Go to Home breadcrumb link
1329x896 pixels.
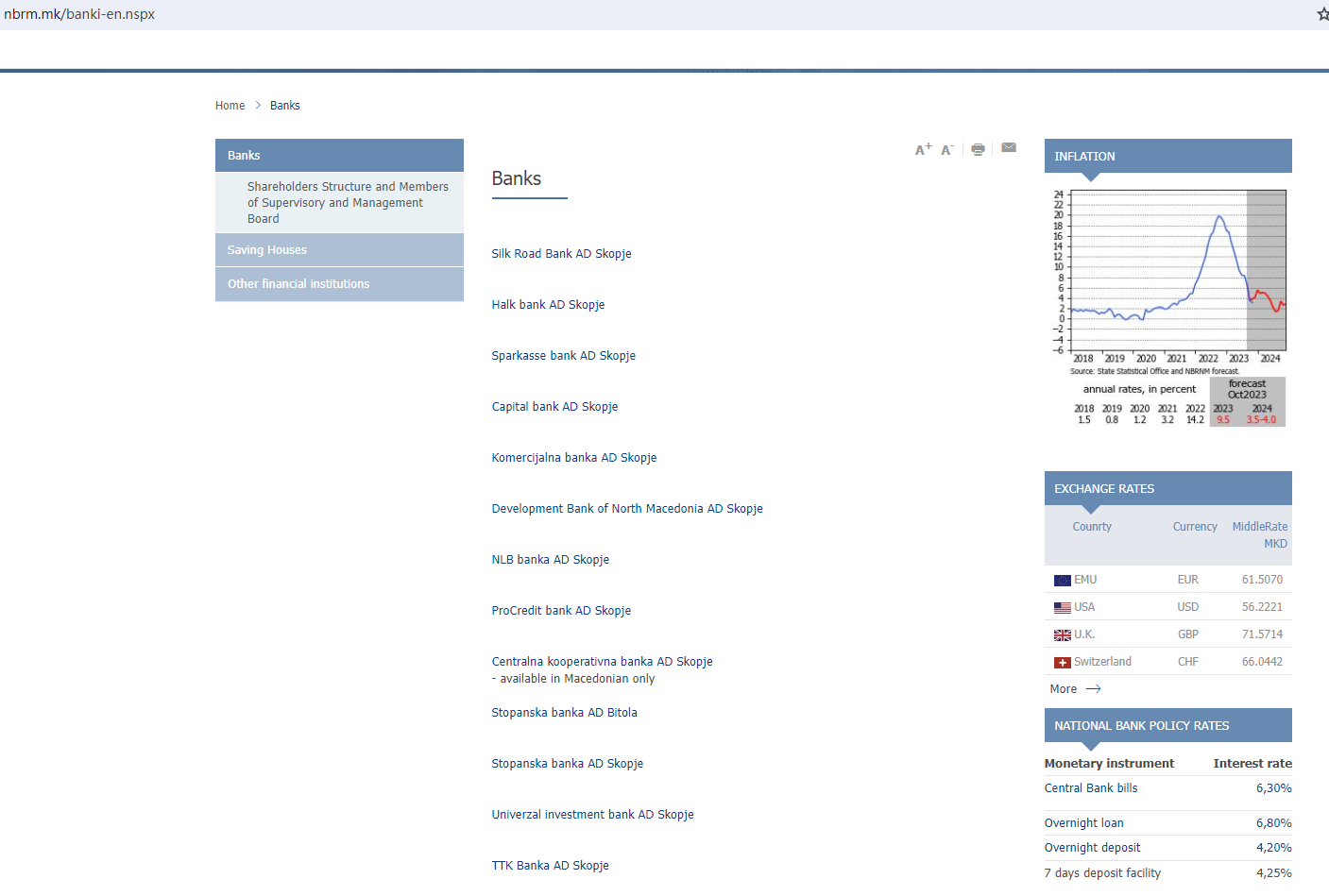tap(230, 106)
